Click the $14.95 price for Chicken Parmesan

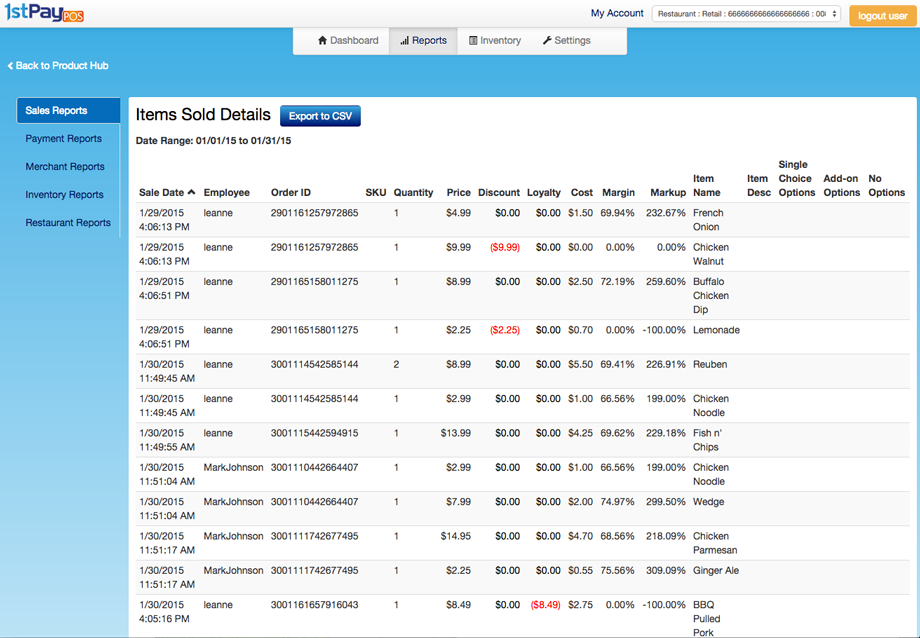click(456, 536)
